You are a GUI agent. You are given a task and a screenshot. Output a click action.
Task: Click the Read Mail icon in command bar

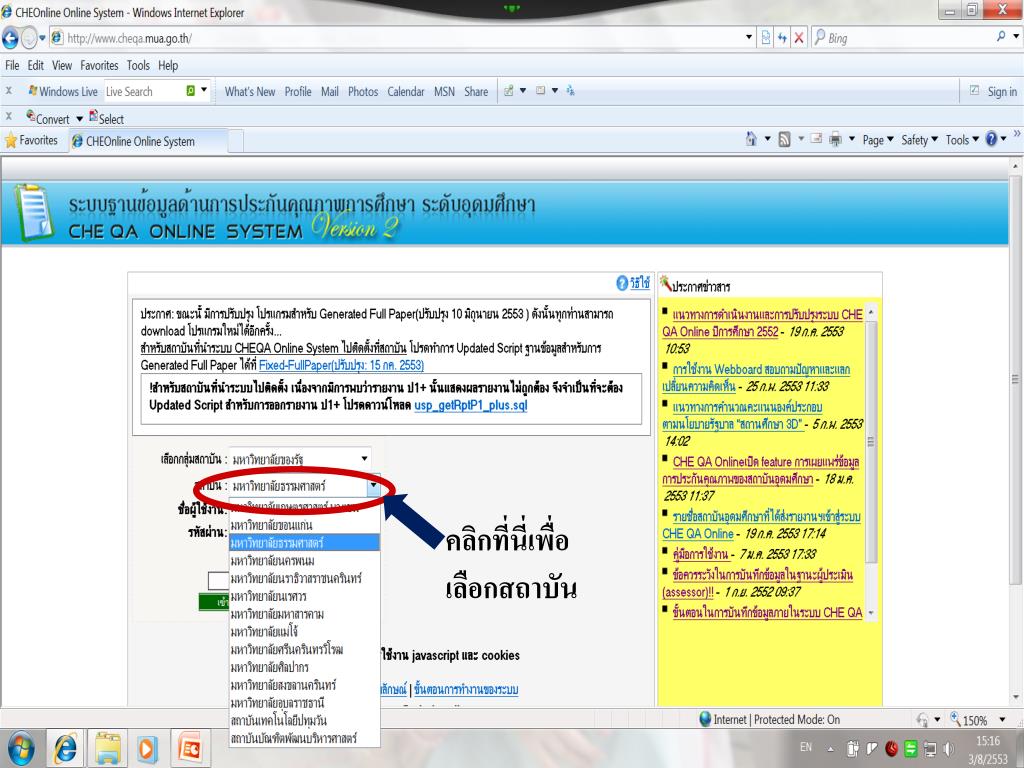[x=816, y=139]
